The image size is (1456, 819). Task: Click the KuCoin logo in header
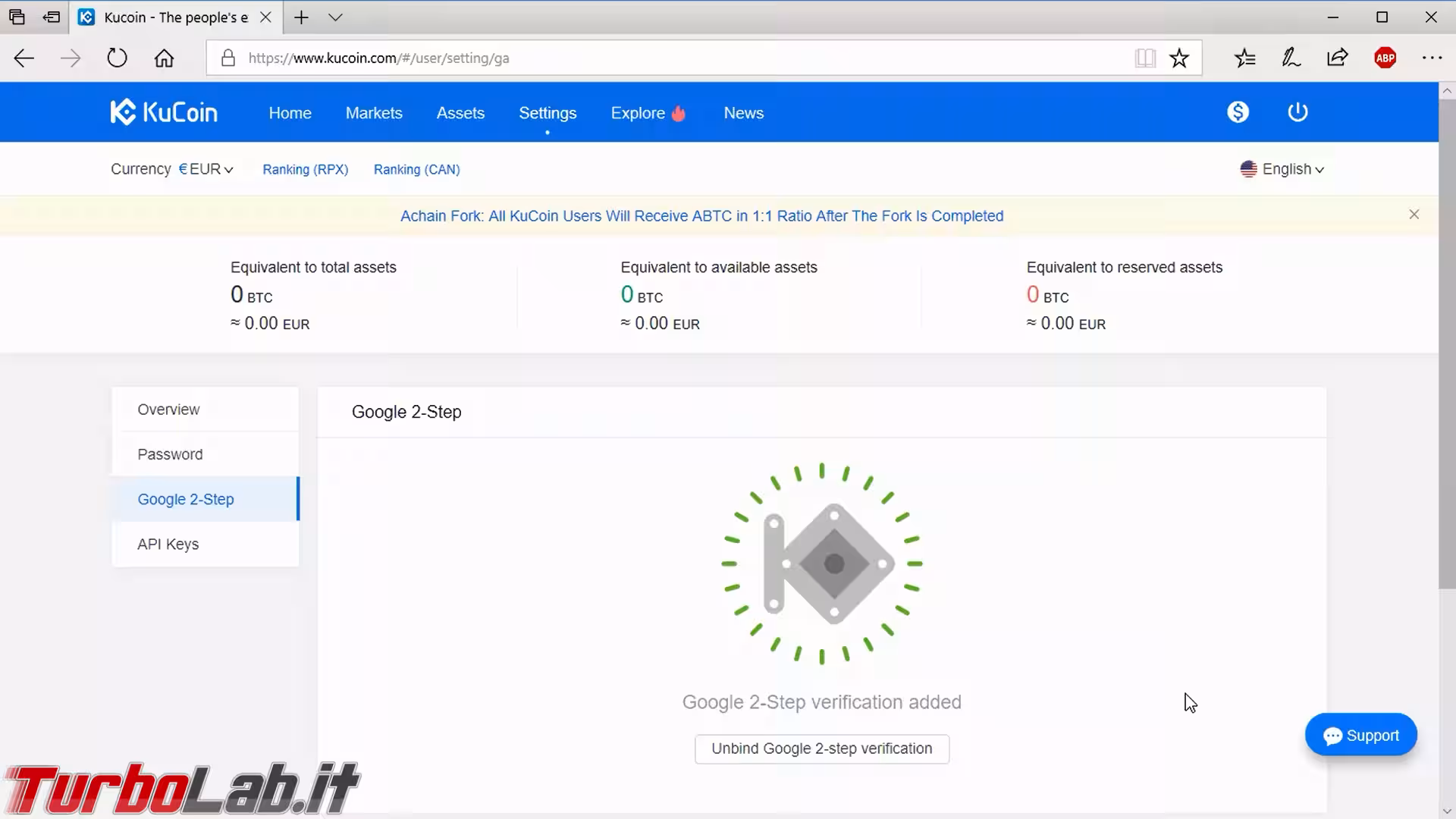point(164,112)
